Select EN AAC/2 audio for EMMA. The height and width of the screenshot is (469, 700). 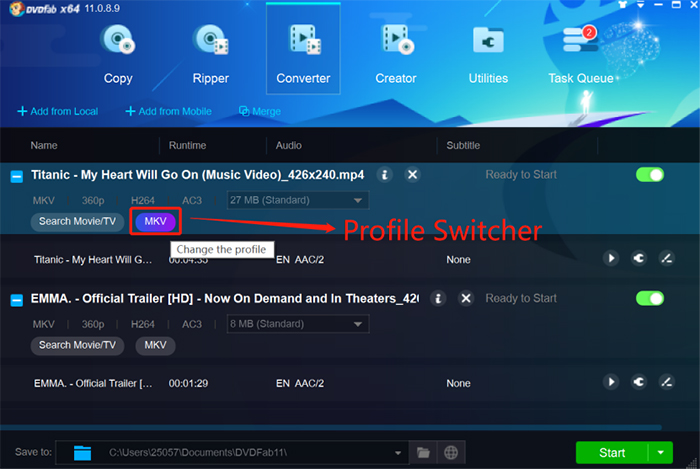click(x=300, y=383)
